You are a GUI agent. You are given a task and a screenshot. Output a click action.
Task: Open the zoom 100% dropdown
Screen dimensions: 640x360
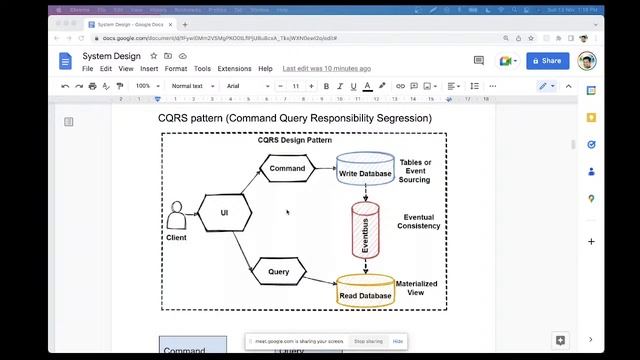(x=147, y=86)
